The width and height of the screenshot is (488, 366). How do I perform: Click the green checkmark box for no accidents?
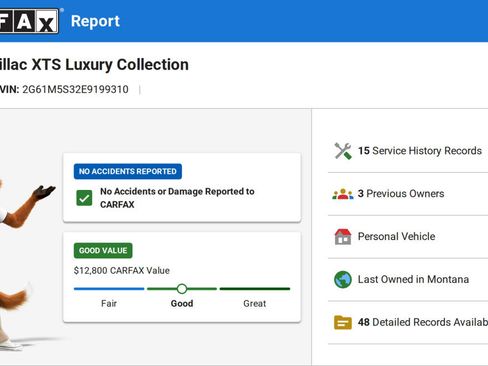(x=84, y=198)
